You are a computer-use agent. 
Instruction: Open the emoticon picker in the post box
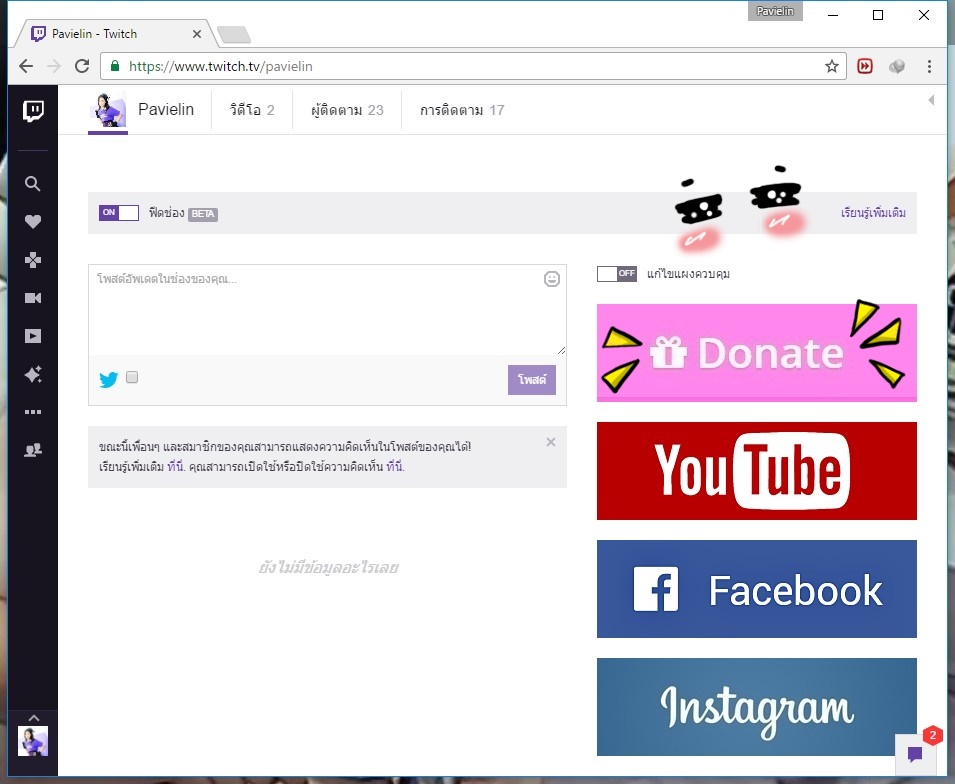pos(552,279)
